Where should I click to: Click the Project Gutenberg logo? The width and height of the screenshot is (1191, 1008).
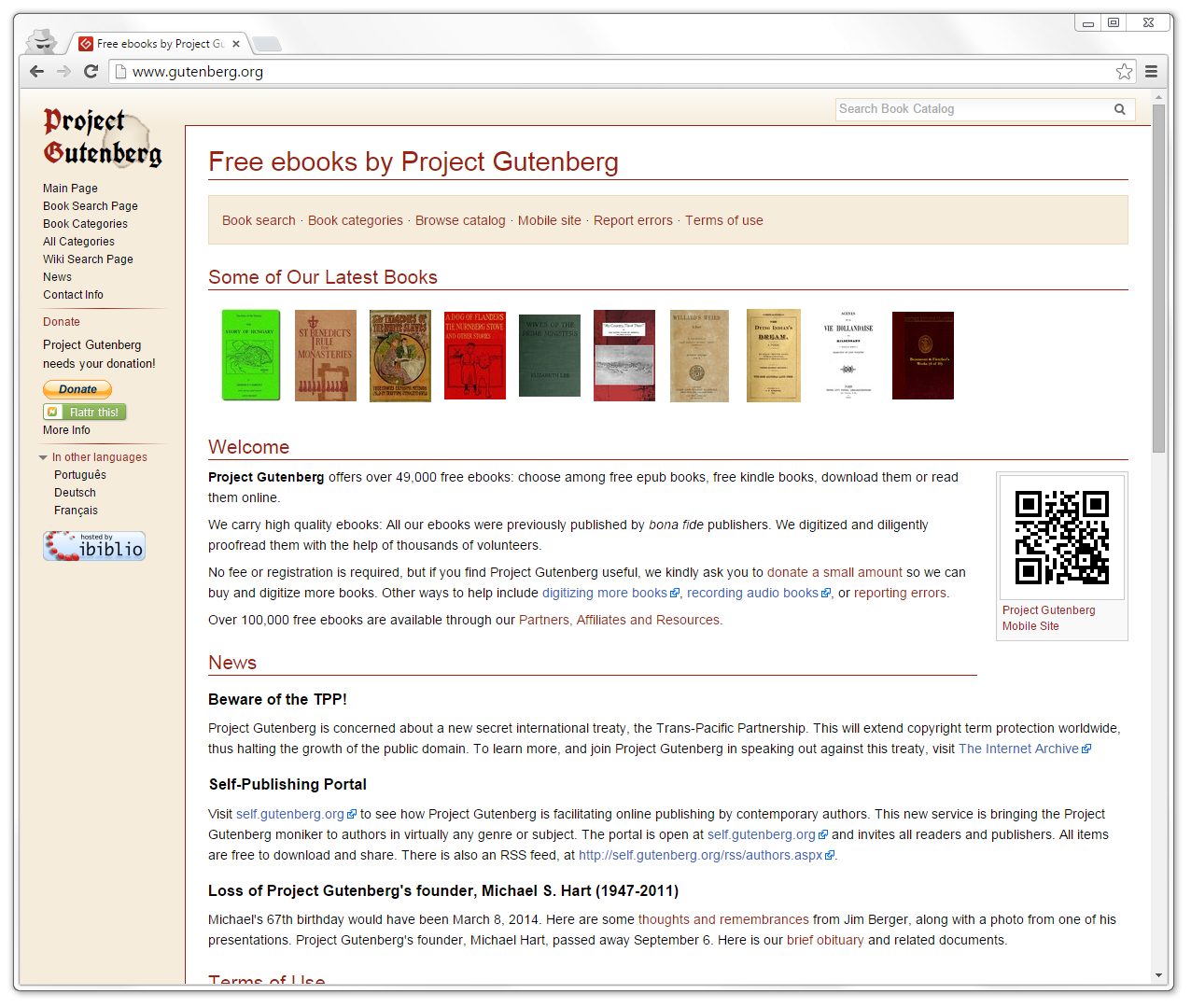point(102,136)
